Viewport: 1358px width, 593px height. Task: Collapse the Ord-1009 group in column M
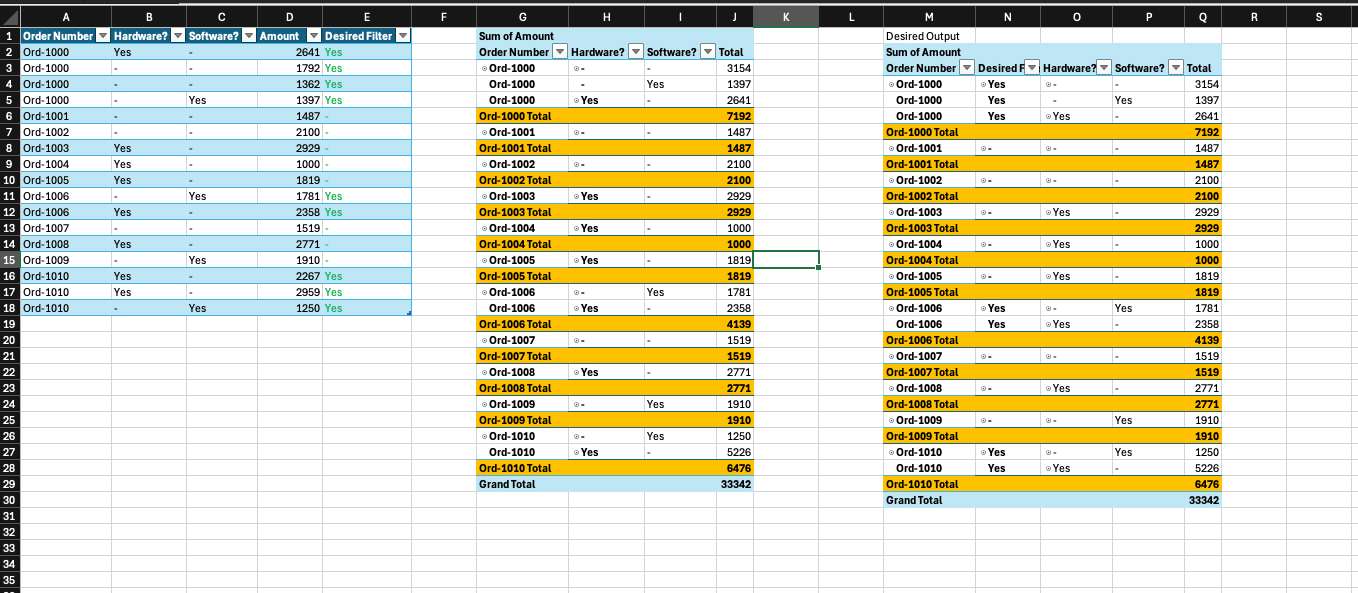pyautogui.click(x=891, y=420)
